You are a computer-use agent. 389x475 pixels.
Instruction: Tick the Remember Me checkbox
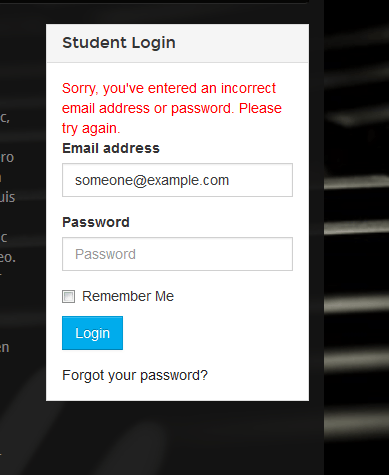pyautogui.click(x=68, y=296)
